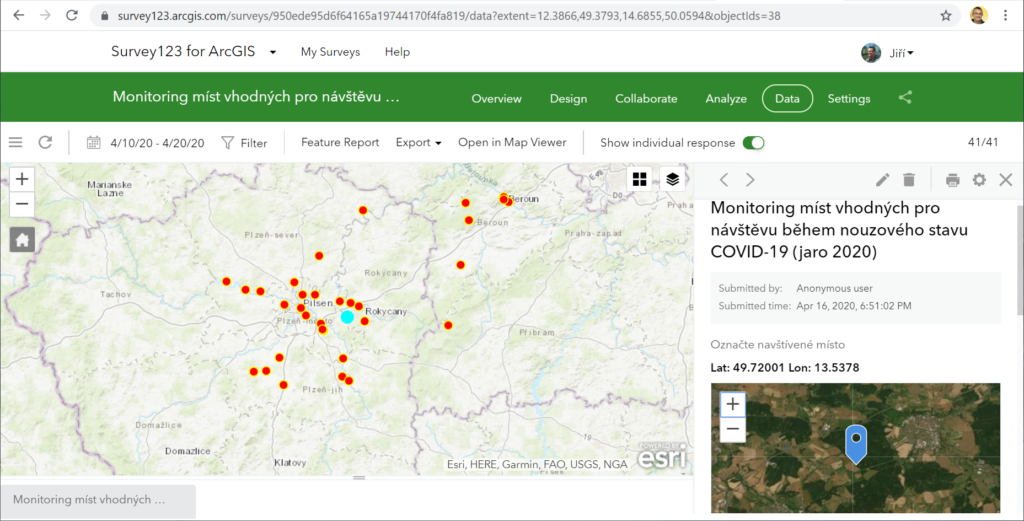1024x521 pixels.
Task: Print the response with the printer icon
Action: click(x=952, y=180)
